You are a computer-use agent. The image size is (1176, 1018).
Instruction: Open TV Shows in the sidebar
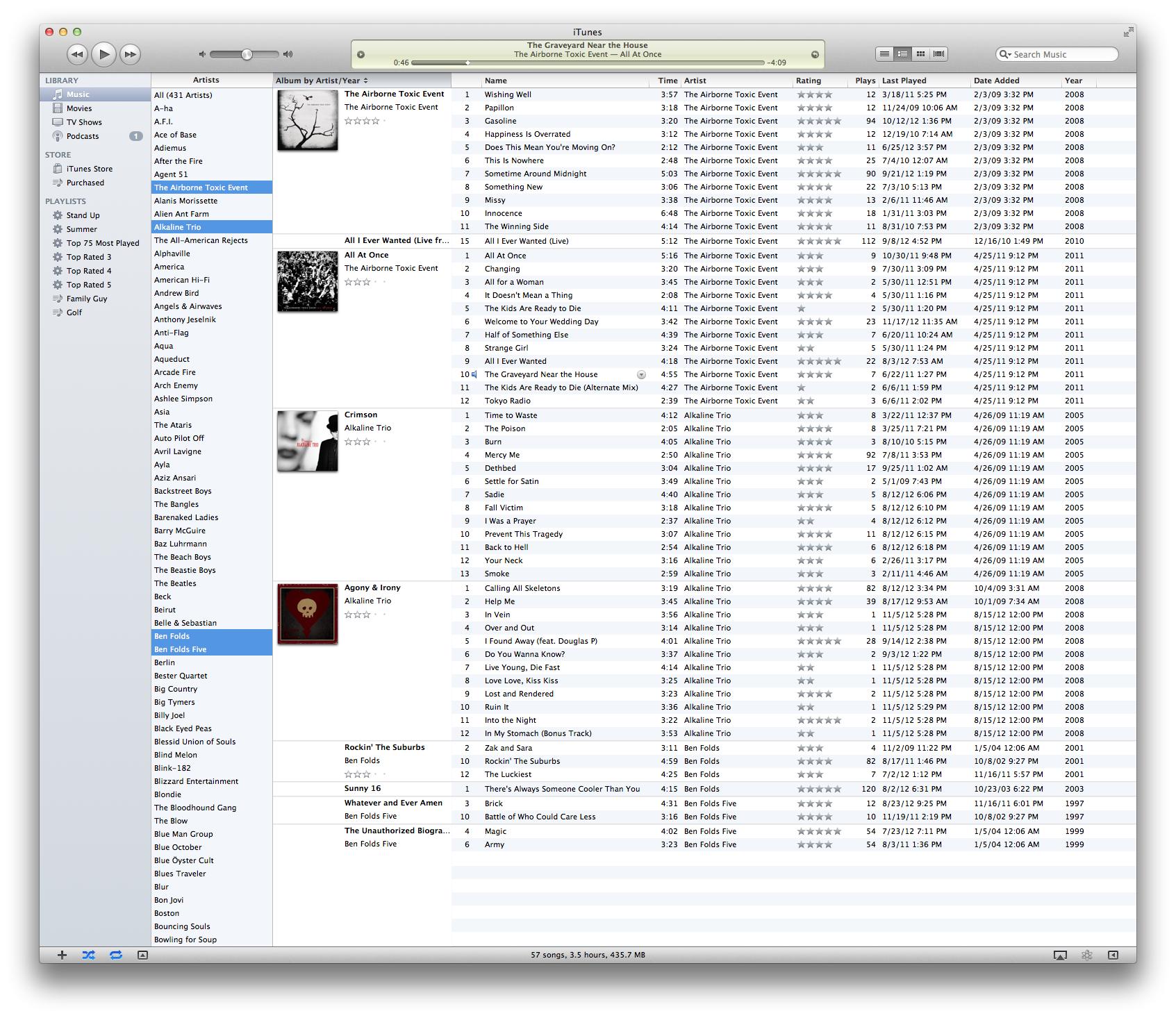click(x=95, y=122)
